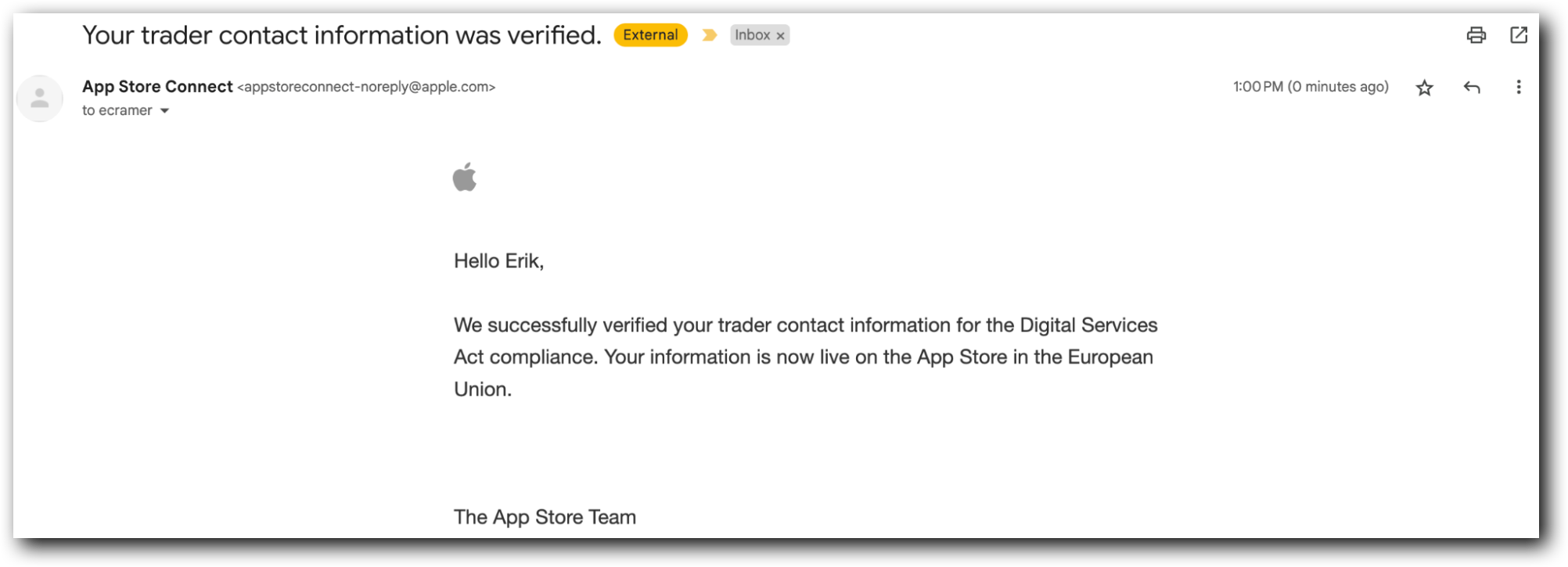
Task: Click the Apple logo in the email body
Action: click(465, 178)
